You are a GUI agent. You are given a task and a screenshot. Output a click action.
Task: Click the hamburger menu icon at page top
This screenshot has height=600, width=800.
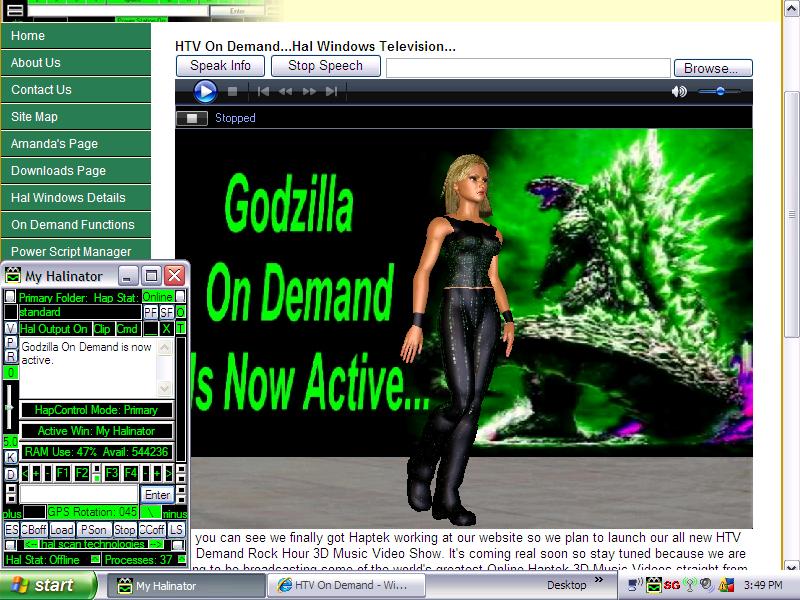pyautogui.click(x=15, y=10)
